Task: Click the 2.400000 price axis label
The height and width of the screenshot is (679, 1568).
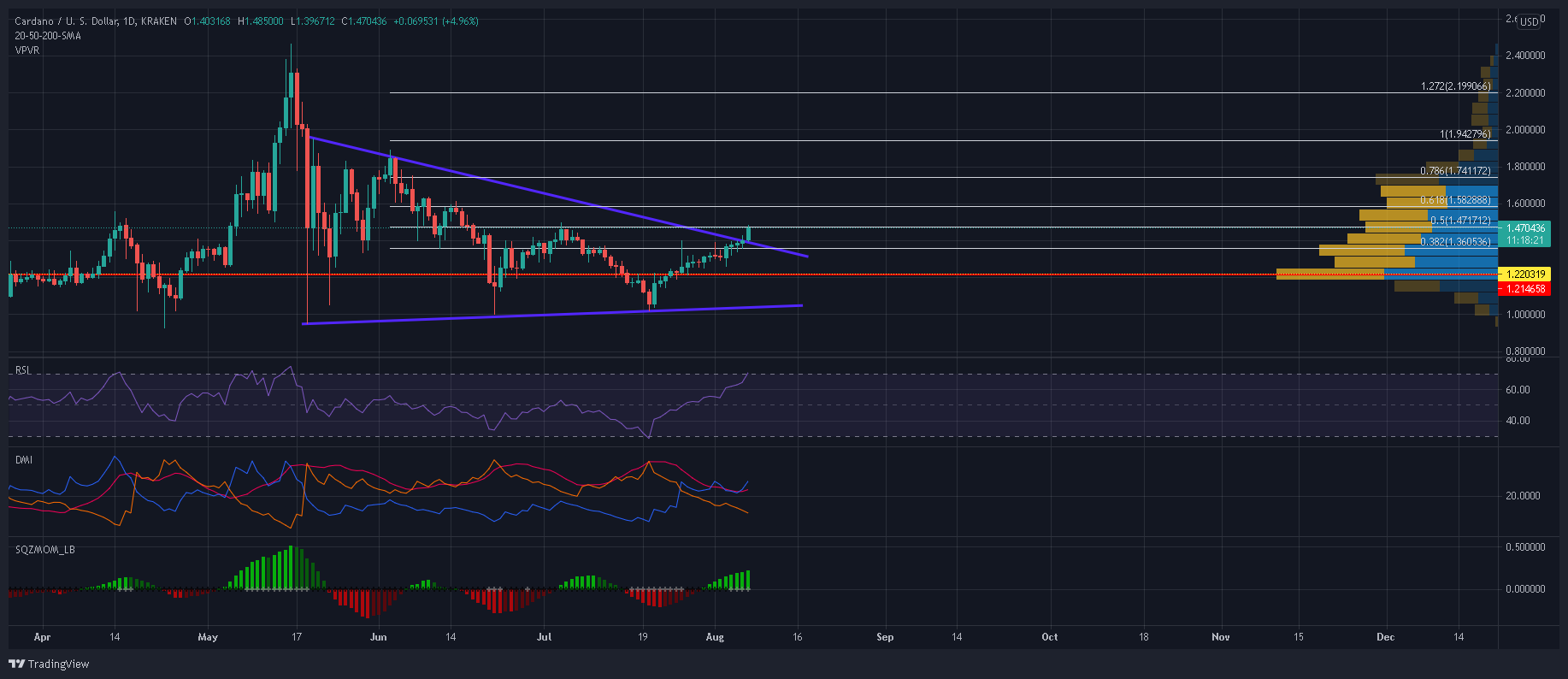Action: tap(1525, 56)
